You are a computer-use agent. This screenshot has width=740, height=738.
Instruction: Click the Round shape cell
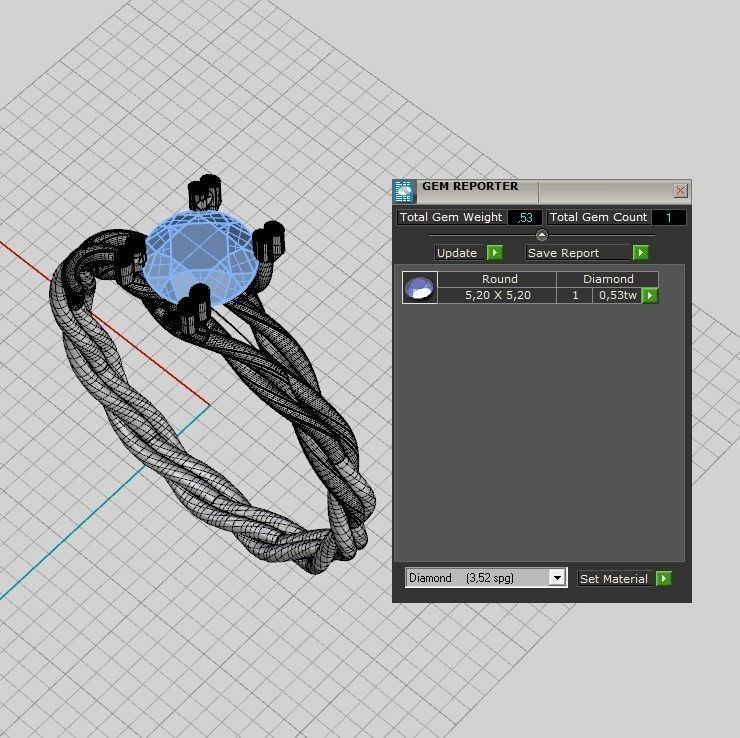coord(497,279)
